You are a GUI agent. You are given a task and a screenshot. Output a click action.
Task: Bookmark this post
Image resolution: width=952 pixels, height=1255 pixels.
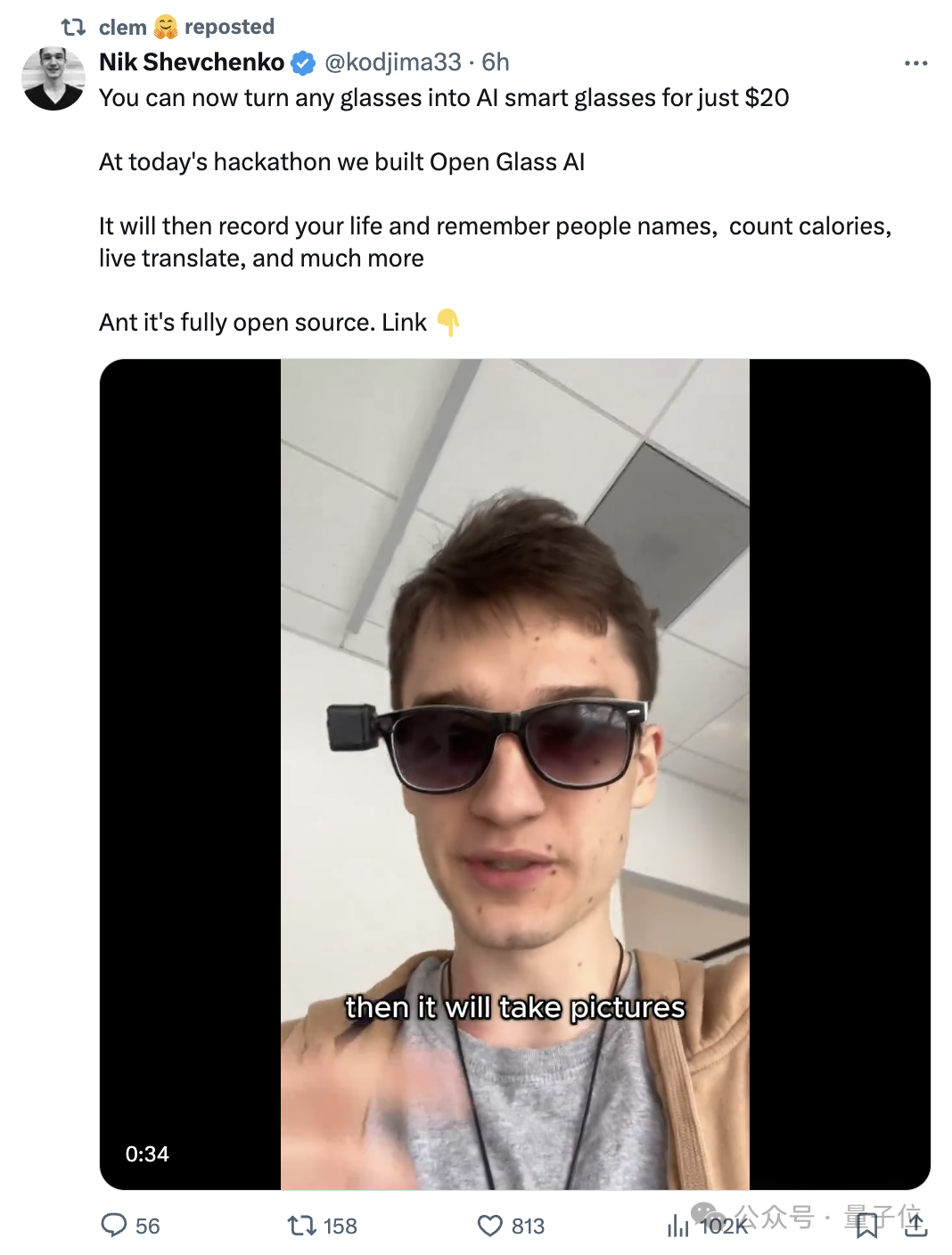tap(866, 1226)
